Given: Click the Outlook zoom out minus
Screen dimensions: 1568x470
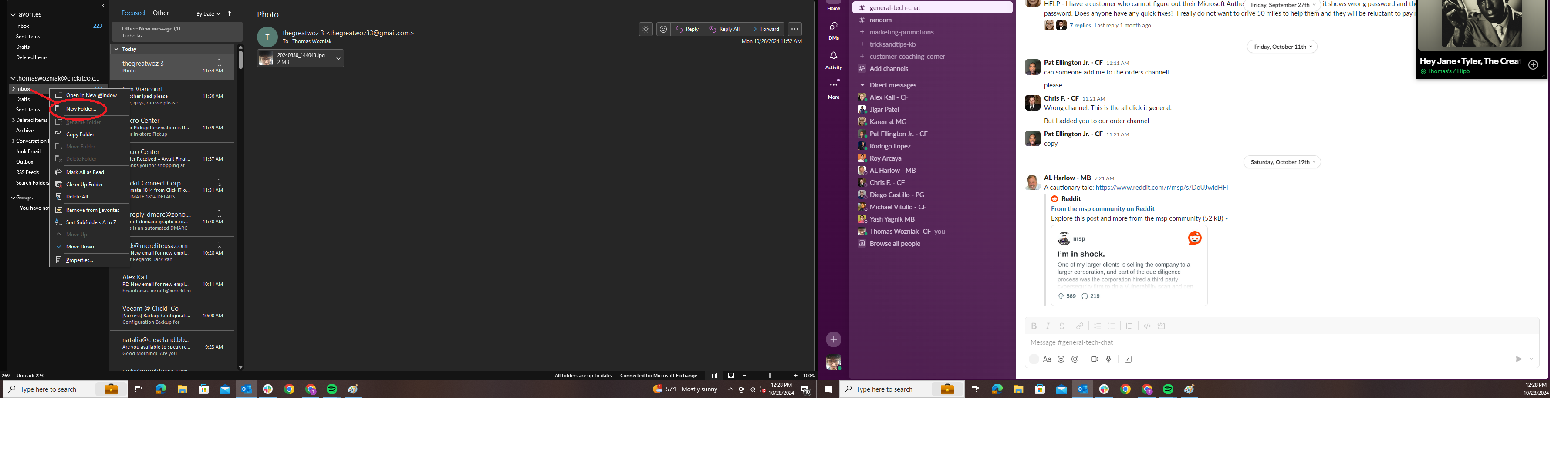Looking at the screenshot, I should tap(744, 376).
